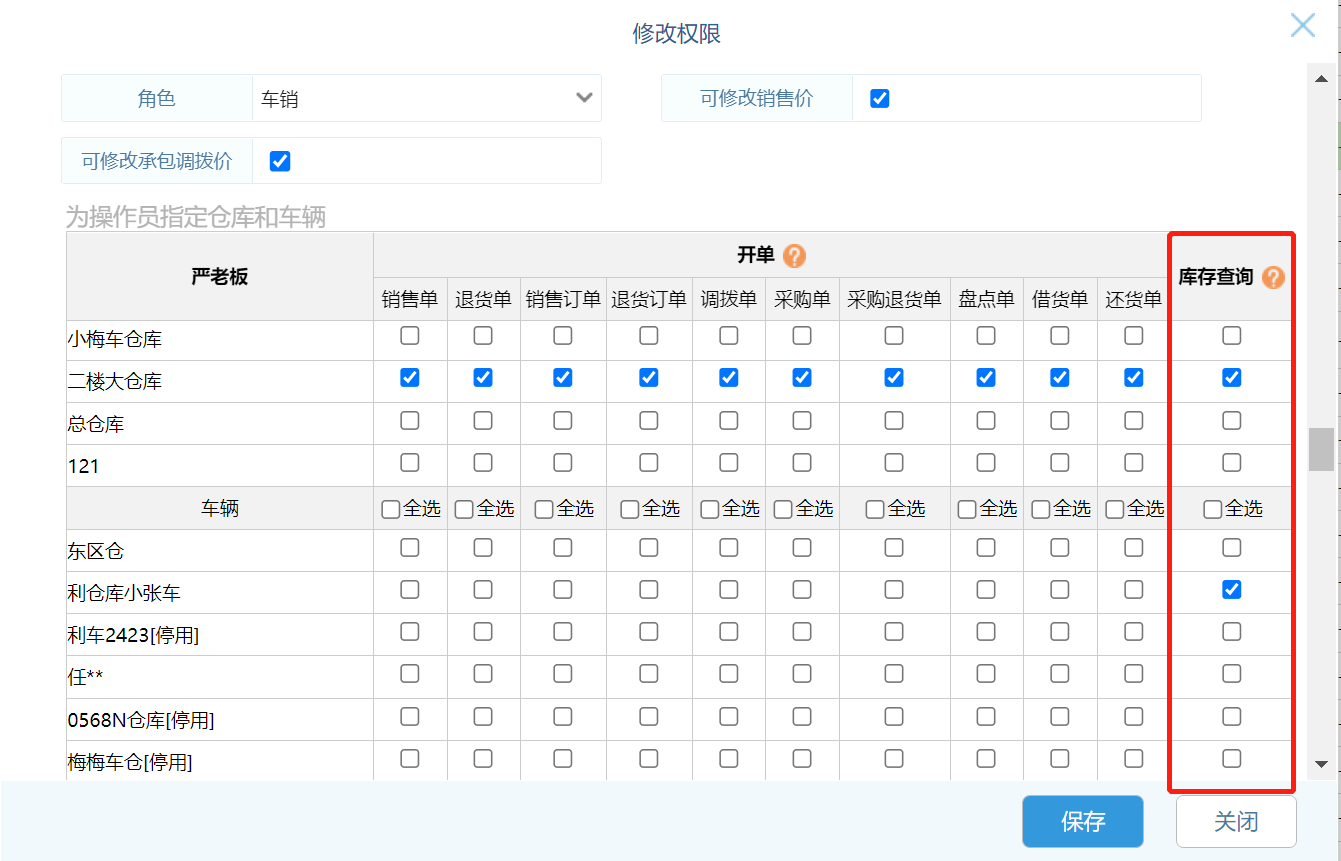The width and height of the screenshot is (1341, 861).
Task: Click the 梅梅车仓[停用] row label
Action: (x=130, y=762)
